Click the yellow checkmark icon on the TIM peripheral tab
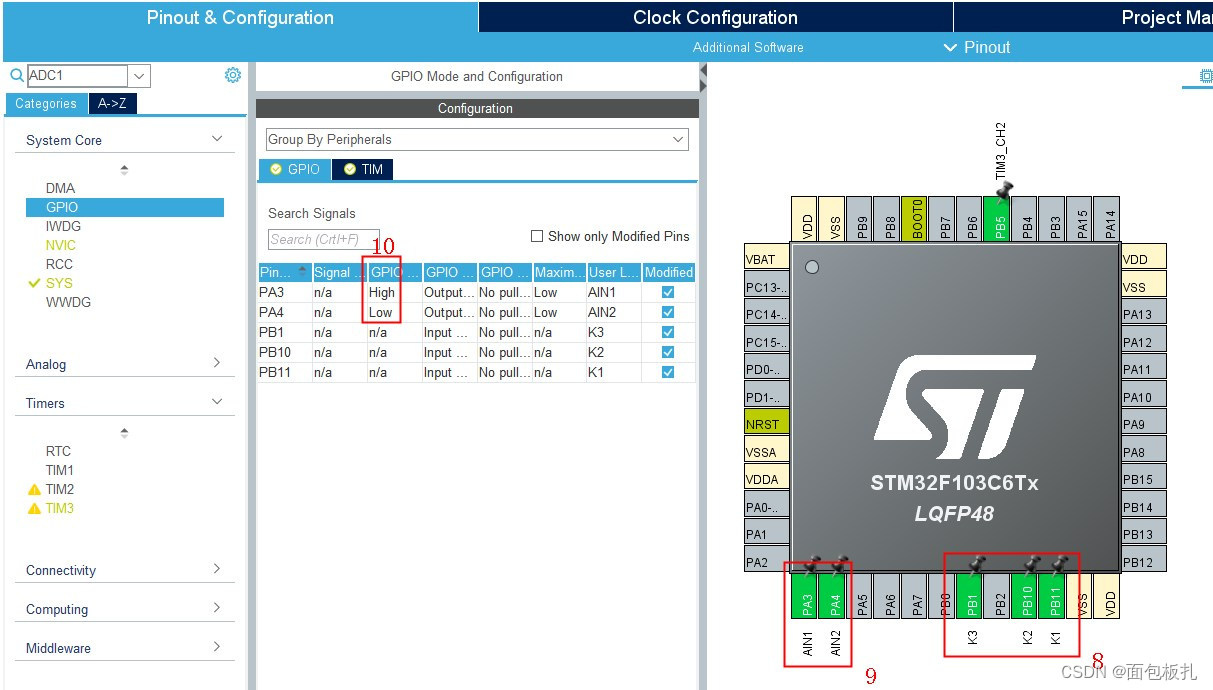Viewport: 1213px width, 690px height. [348, 169]
